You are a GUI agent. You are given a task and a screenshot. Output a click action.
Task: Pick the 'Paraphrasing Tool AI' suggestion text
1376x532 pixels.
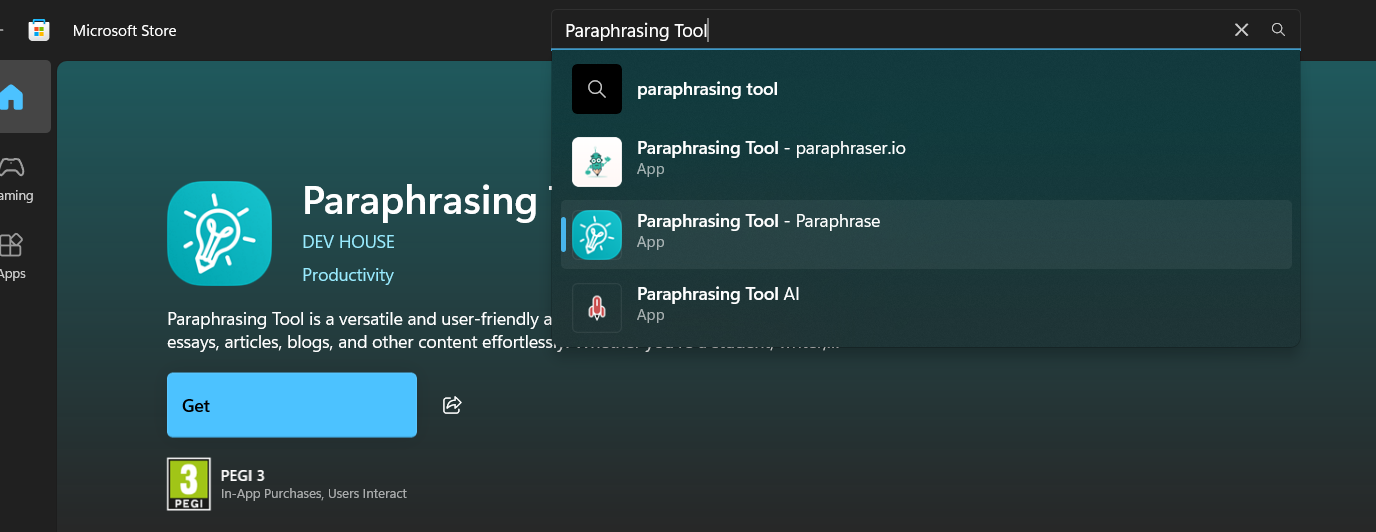718,295
